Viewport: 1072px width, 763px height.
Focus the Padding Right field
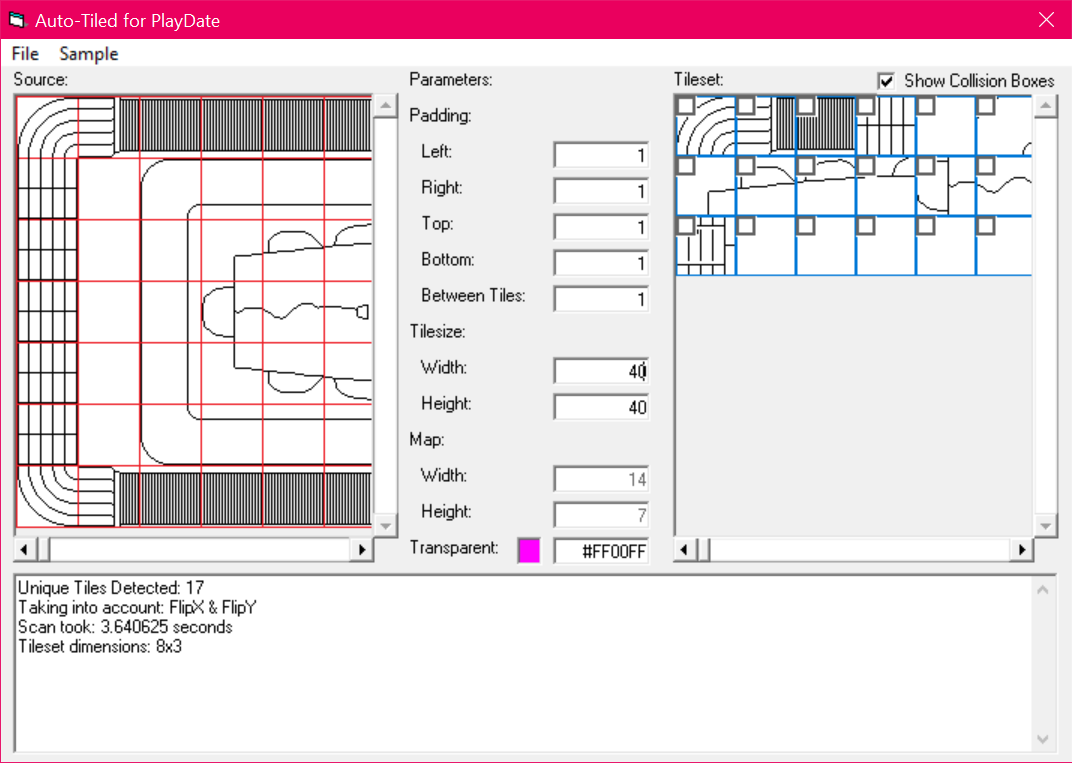pos(601,191)
